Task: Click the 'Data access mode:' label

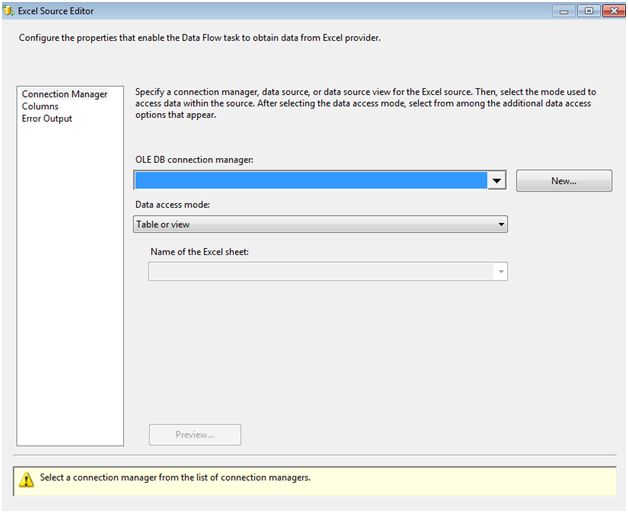Action: (x=173, y=205)
